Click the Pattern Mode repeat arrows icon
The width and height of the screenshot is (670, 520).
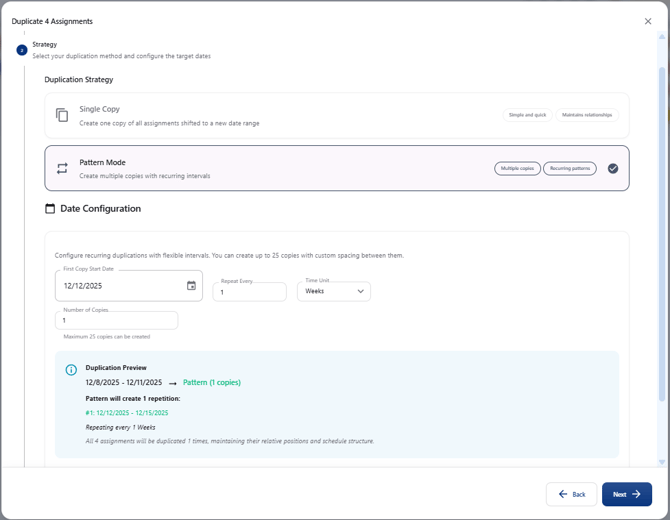pos(62,168)
